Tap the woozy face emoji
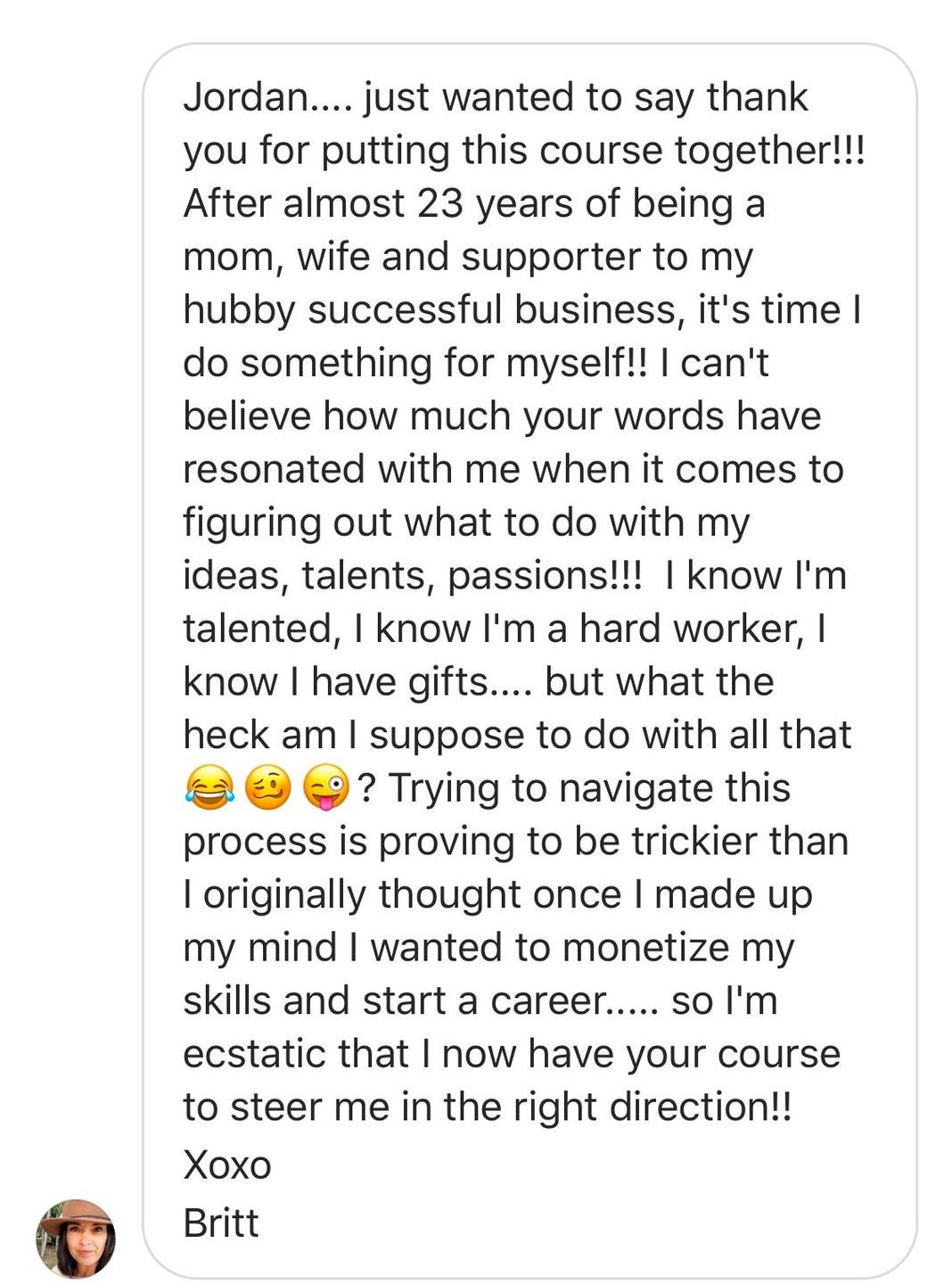 pos(267,789)
